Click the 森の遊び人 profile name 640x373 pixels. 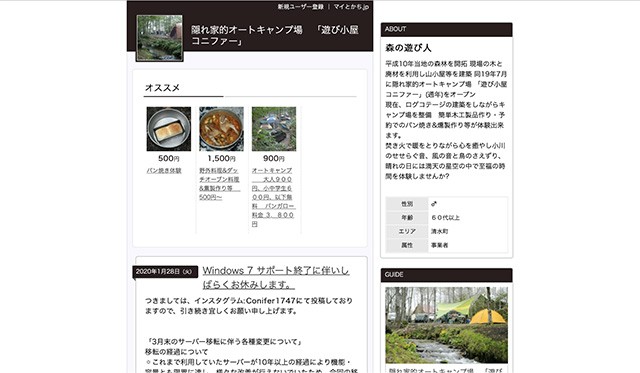tap(408, 48)
